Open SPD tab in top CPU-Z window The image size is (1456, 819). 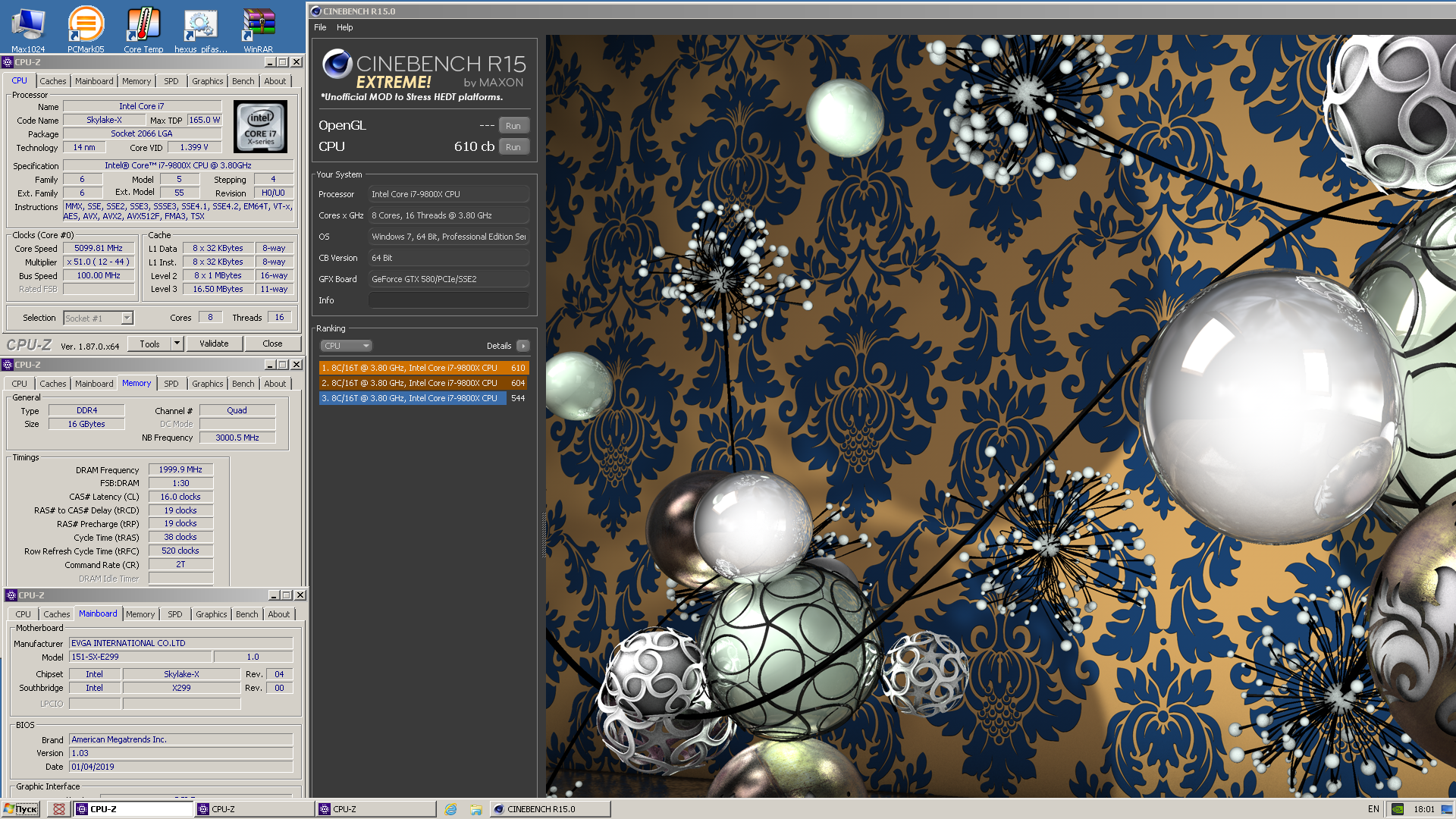(171, 81)
